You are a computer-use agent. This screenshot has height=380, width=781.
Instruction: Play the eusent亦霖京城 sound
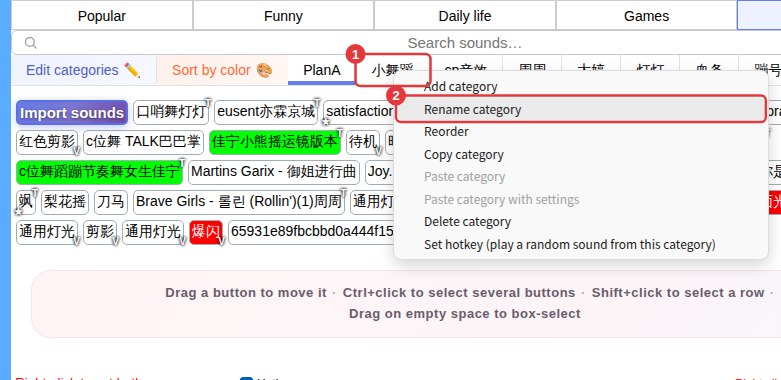266,113
